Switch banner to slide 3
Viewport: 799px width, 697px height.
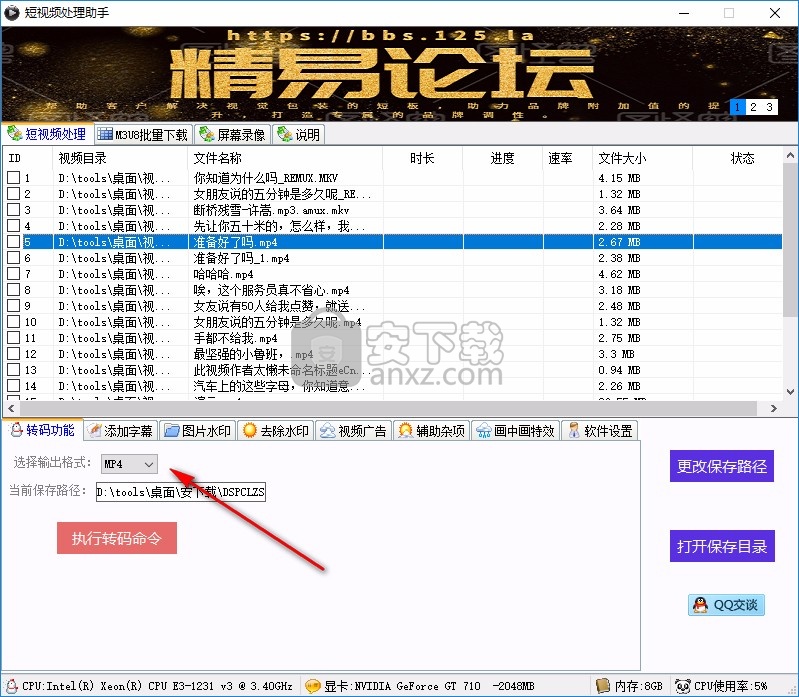pyautogui.click(x=769, y=107)
